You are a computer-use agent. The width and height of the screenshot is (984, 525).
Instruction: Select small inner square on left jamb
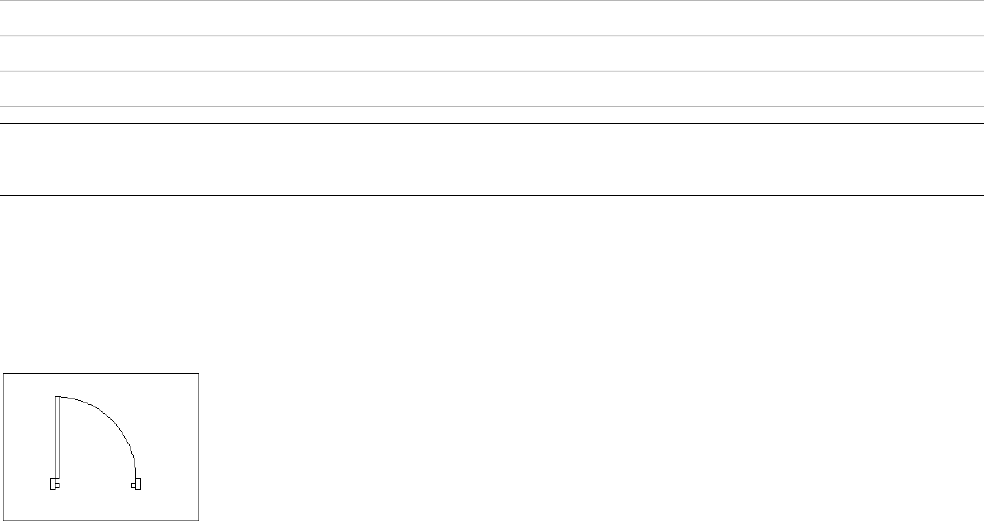(57, 485)
